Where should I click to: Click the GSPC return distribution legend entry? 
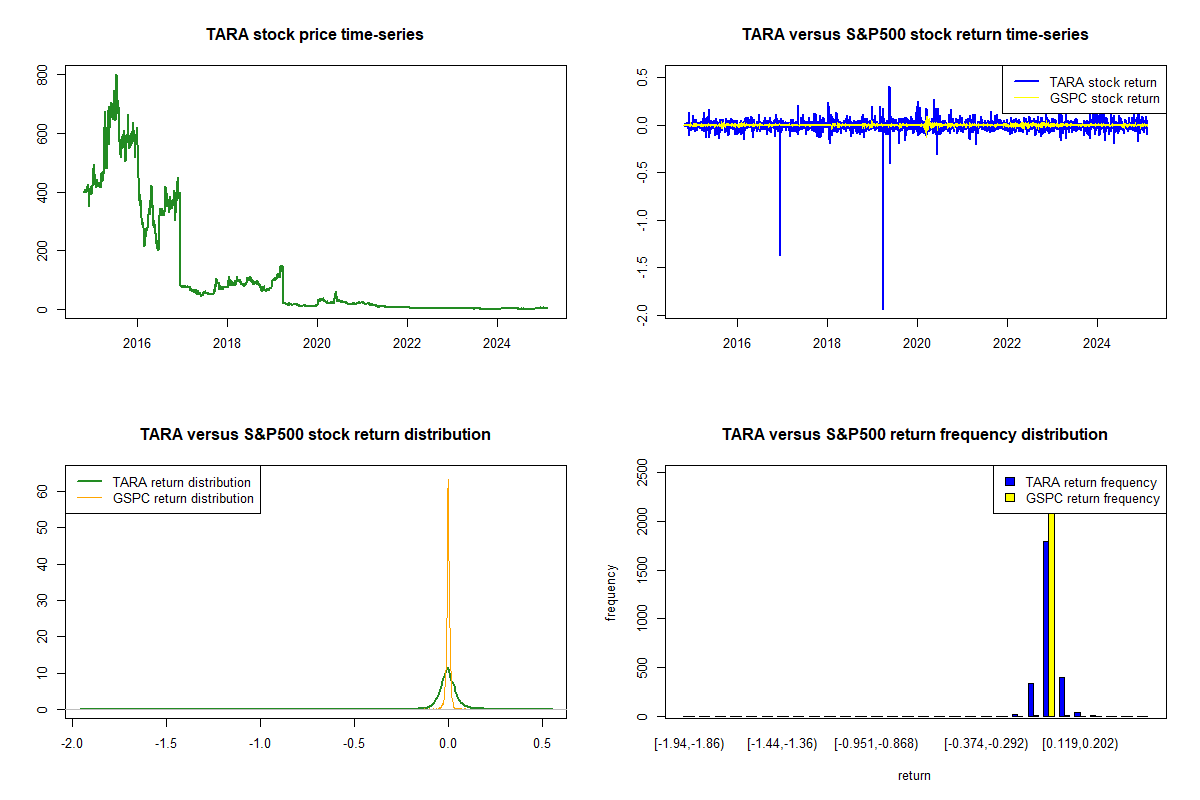(x=183, y=498)
